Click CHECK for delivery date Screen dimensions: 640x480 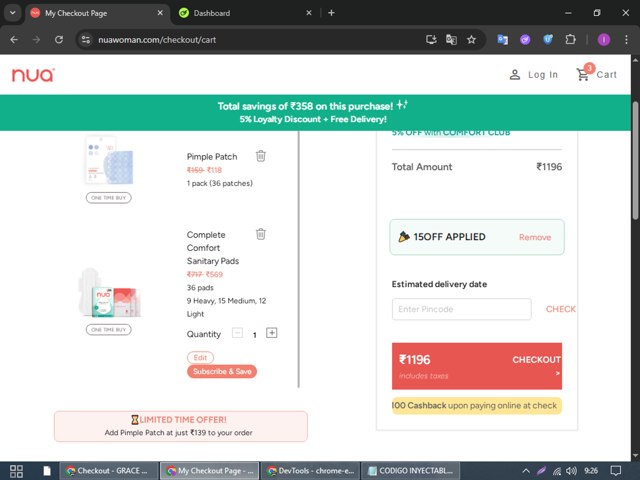tap(560, 309)
